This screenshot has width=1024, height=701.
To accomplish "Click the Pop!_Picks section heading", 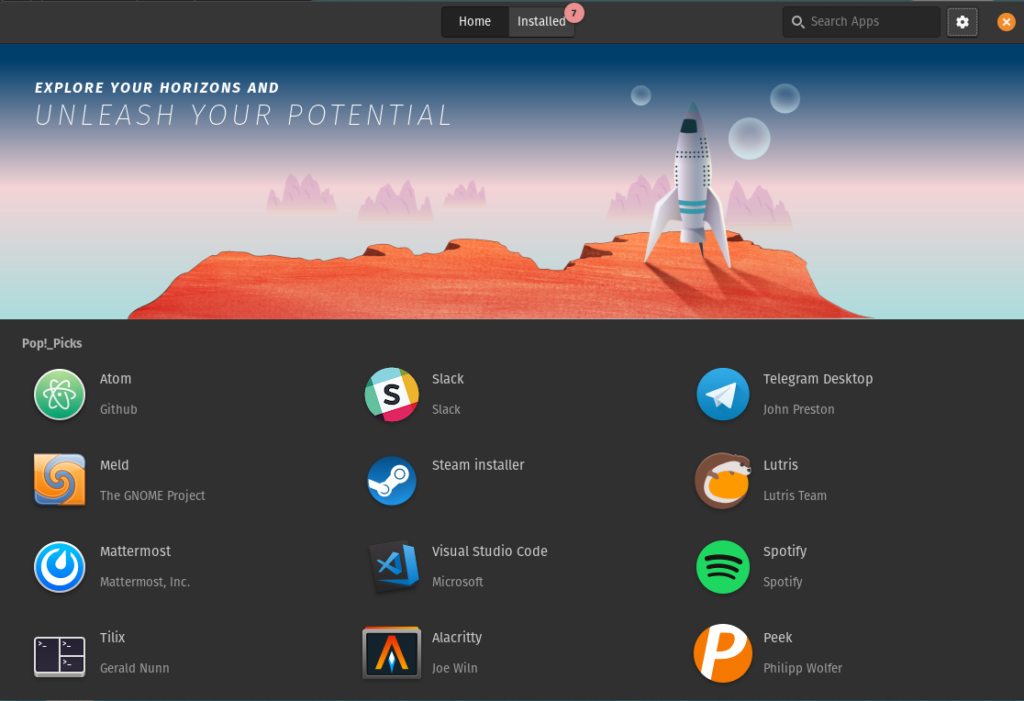I will (x=52, y=344).
